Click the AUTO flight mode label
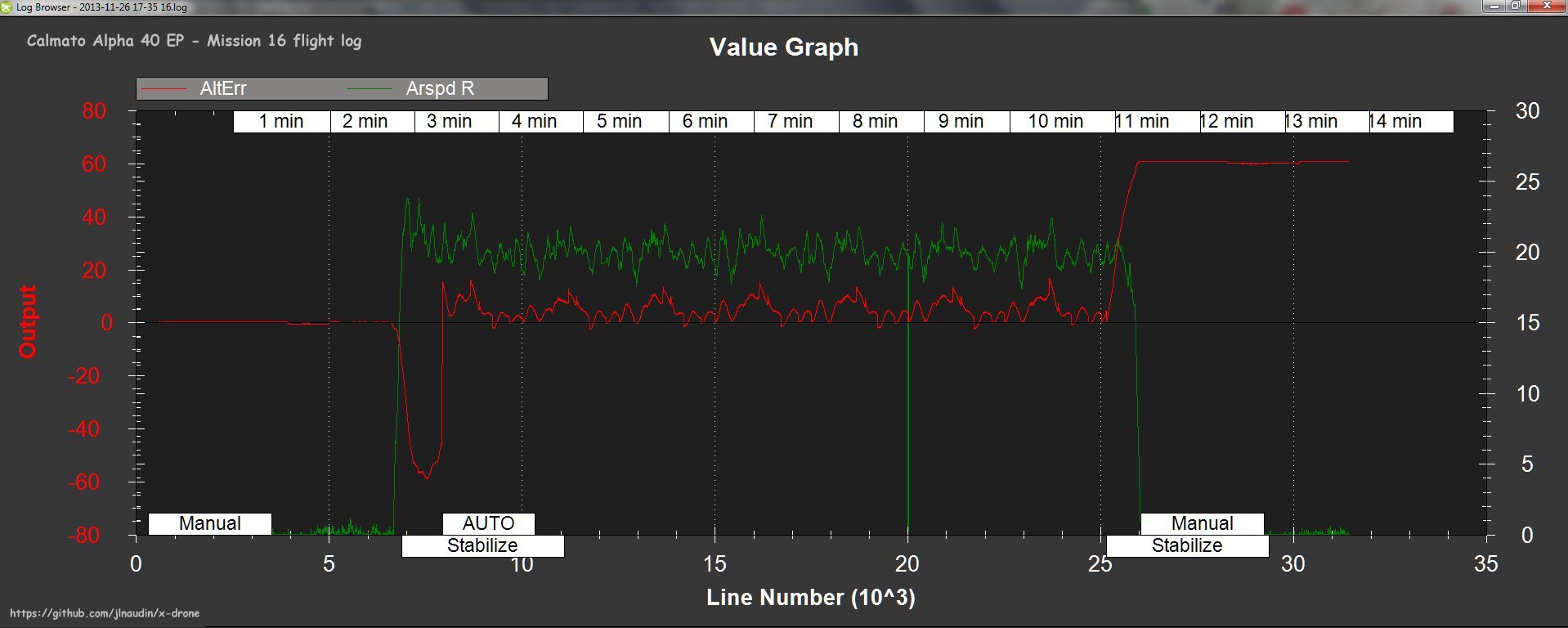This screenshot has width=1568, height=628. pos(488,523)
